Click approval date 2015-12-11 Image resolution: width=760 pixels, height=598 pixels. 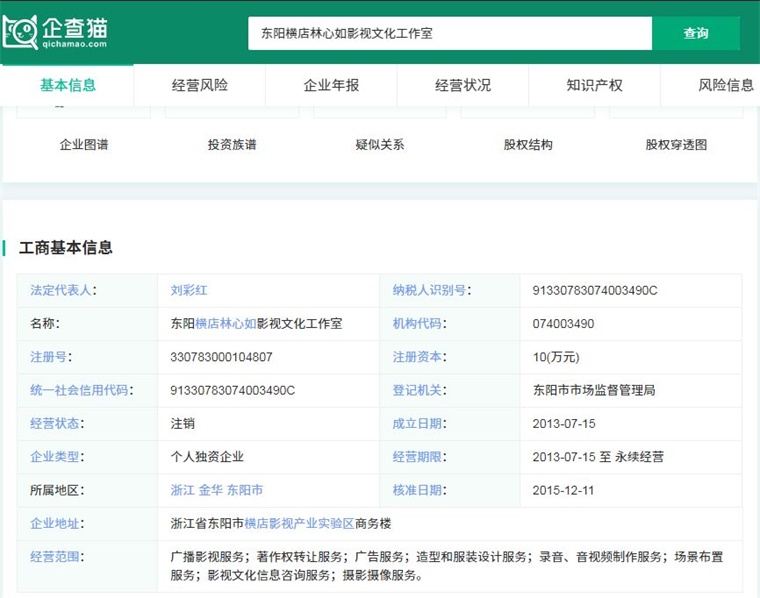563,490
